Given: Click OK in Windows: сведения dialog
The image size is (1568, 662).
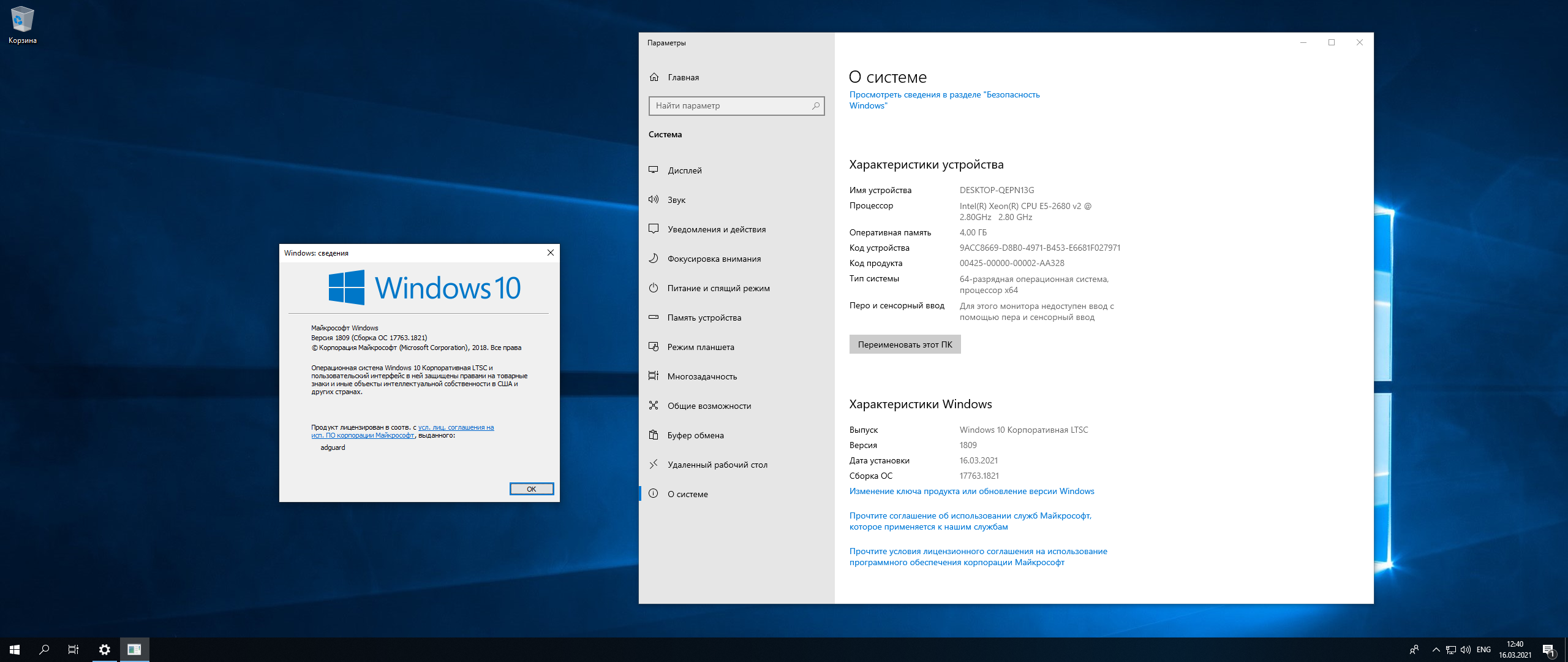Looking at the screenshot, I should coord(531,489).
